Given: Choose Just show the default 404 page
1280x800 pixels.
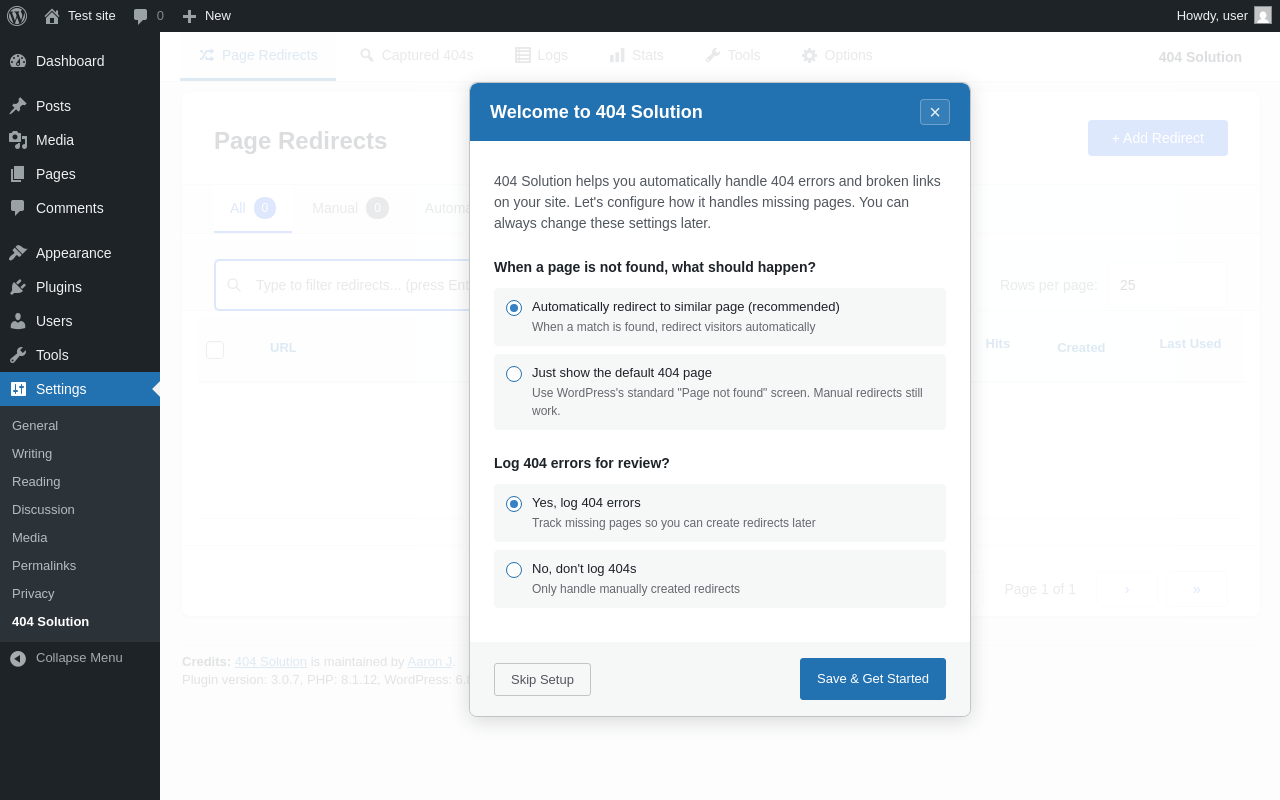Looking at the screenshot, I should click(x=514, y=374).
